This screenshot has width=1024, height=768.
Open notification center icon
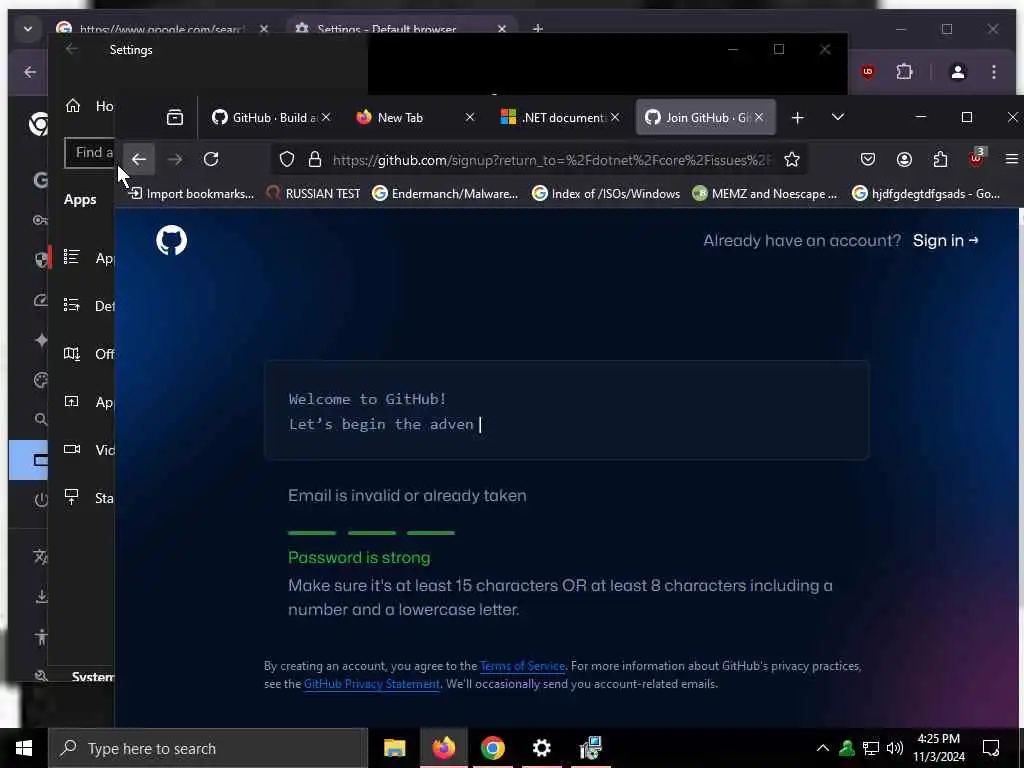tap(991, 748)
